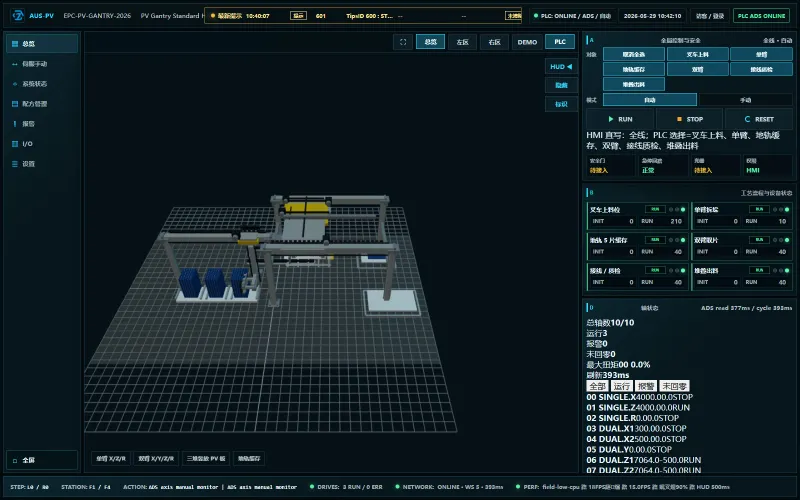Open 伺服手动 servo manual page
Screen dimensions: 800x500
[x=42, y=64]
